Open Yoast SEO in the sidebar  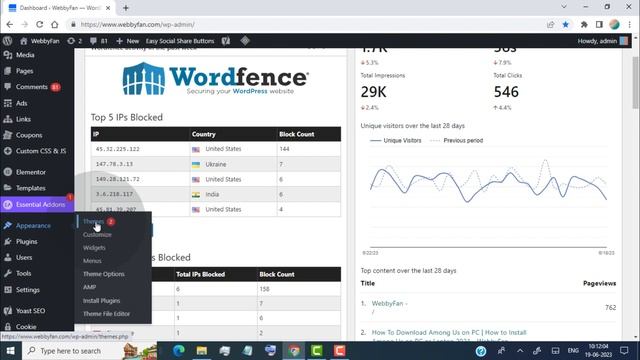click(x=30, y=311)
